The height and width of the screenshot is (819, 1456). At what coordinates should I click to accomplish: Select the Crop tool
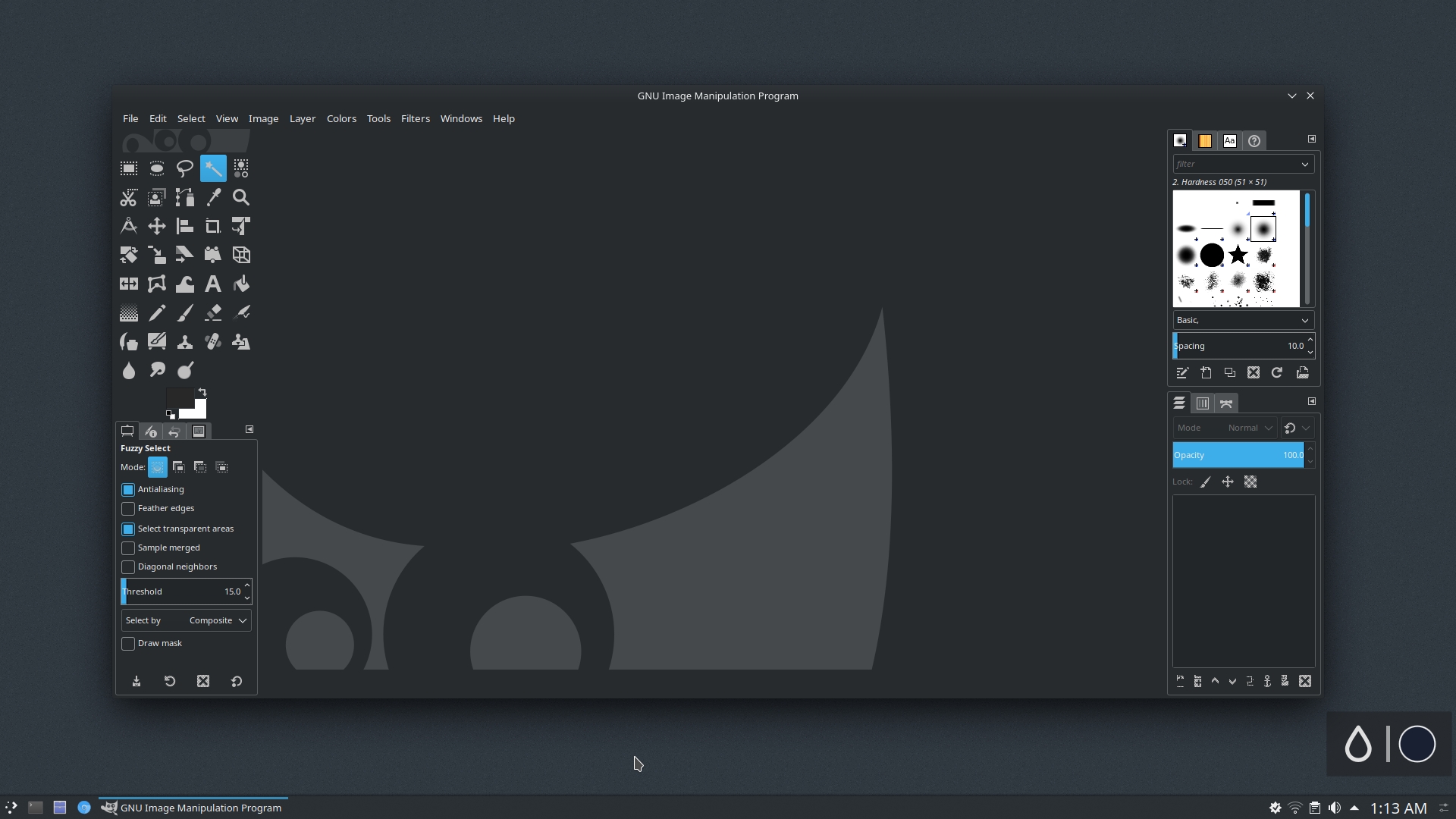coord(213,226)
